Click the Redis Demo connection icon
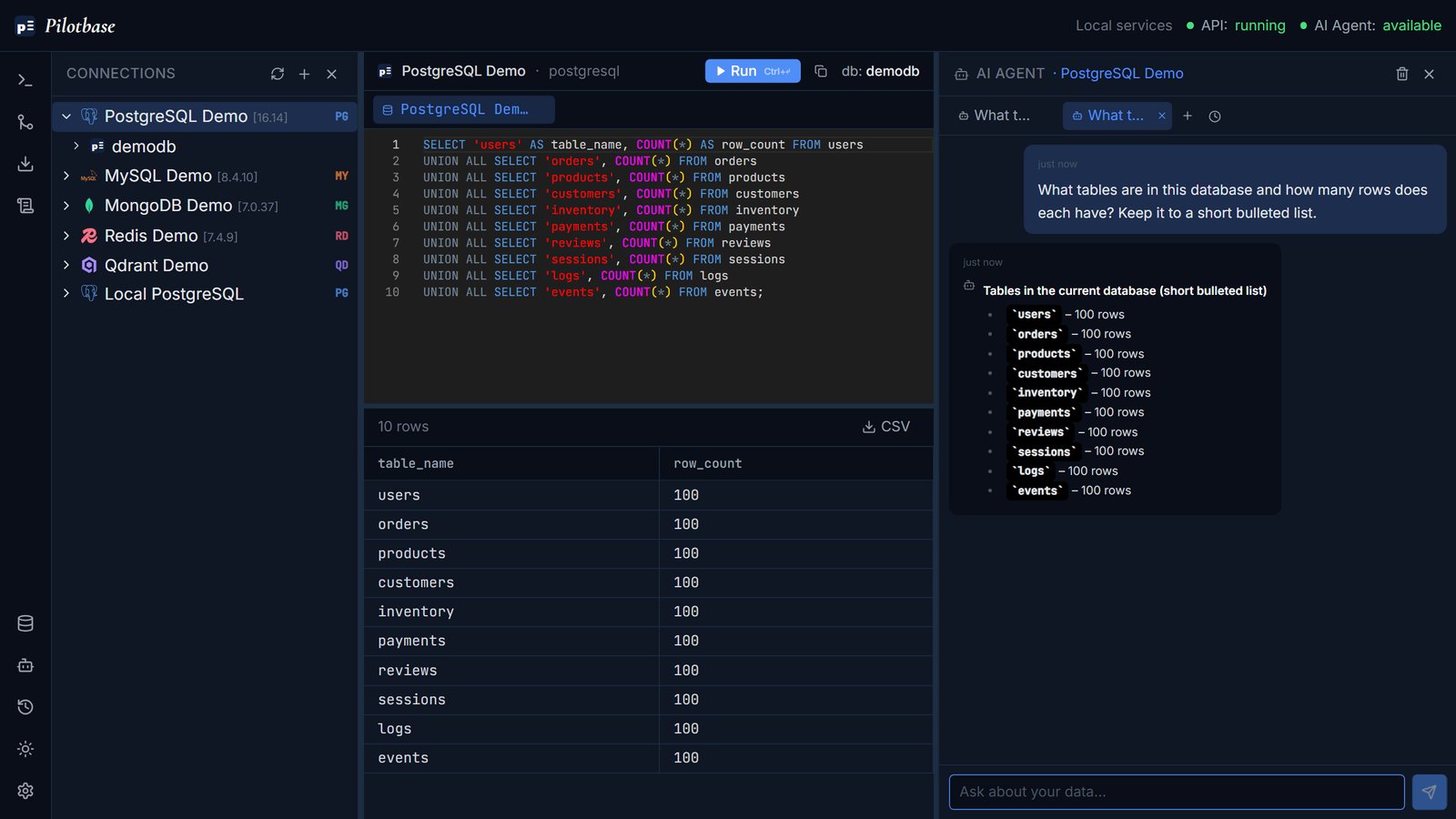This screenshot has height=819, width=1456. coord(89,236)
